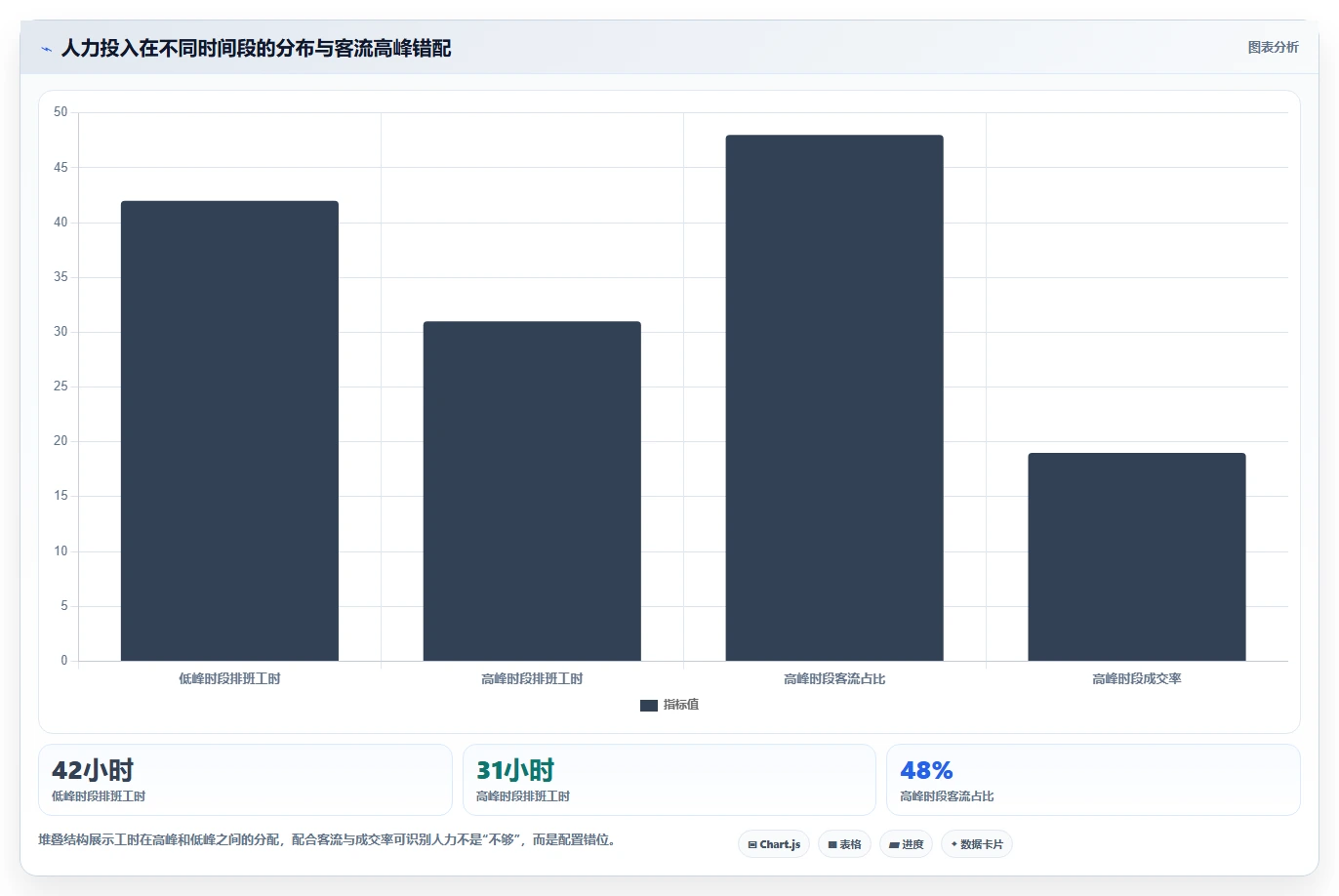Click the icon inside the Chart.js tag
Image resolution: width=1339 pixels, height=896 pixels.
pyautogui.click(x=752, y=845)
